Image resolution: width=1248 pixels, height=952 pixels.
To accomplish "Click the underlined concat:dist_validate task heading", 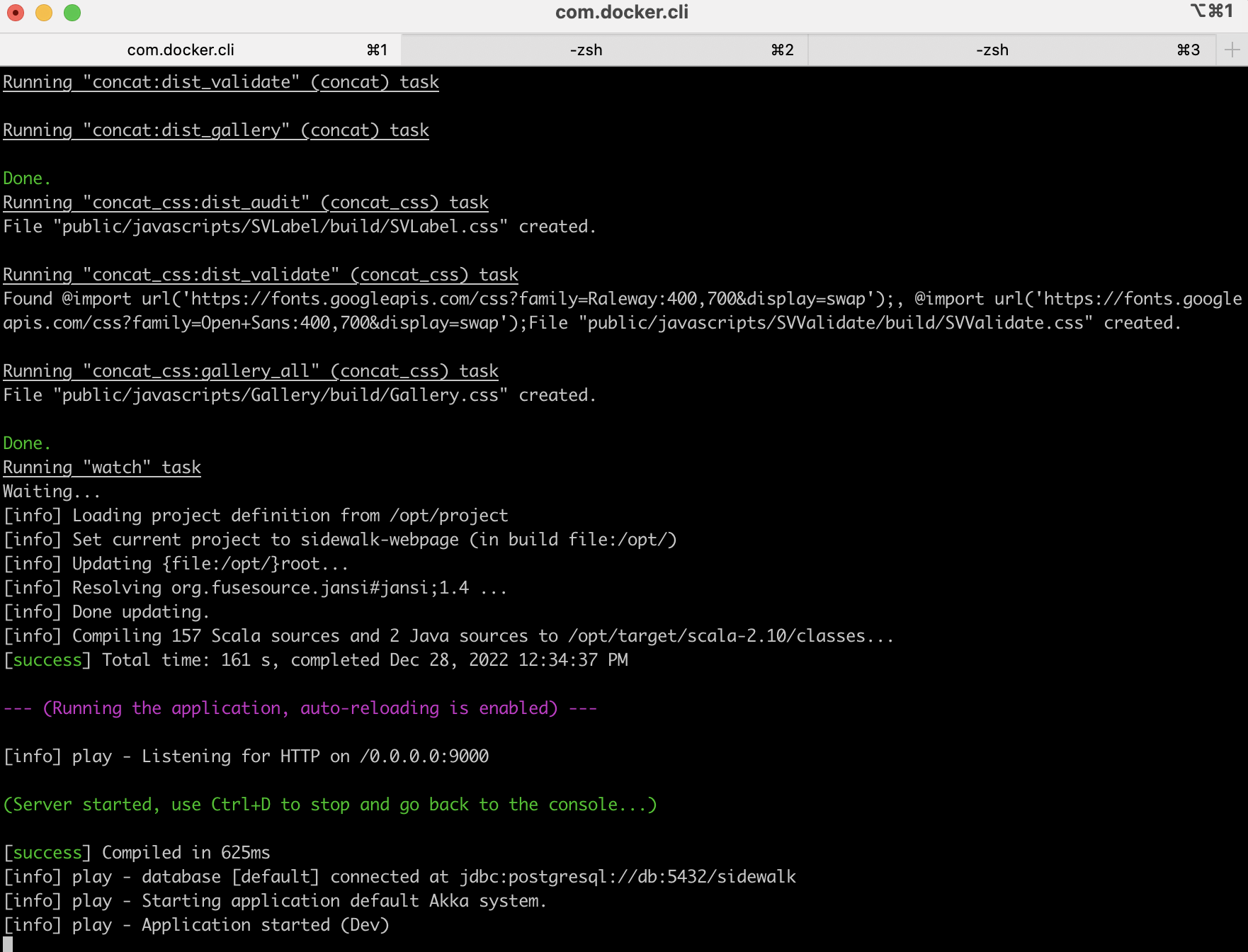I will (220, 81).
